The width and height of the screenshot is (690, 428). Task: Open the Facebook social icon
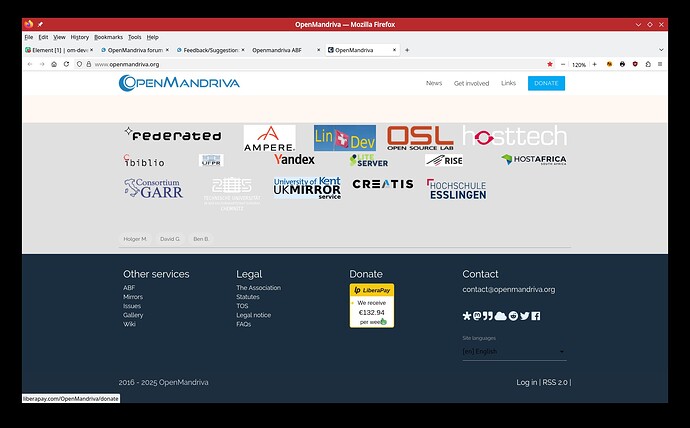pos(536,316)
